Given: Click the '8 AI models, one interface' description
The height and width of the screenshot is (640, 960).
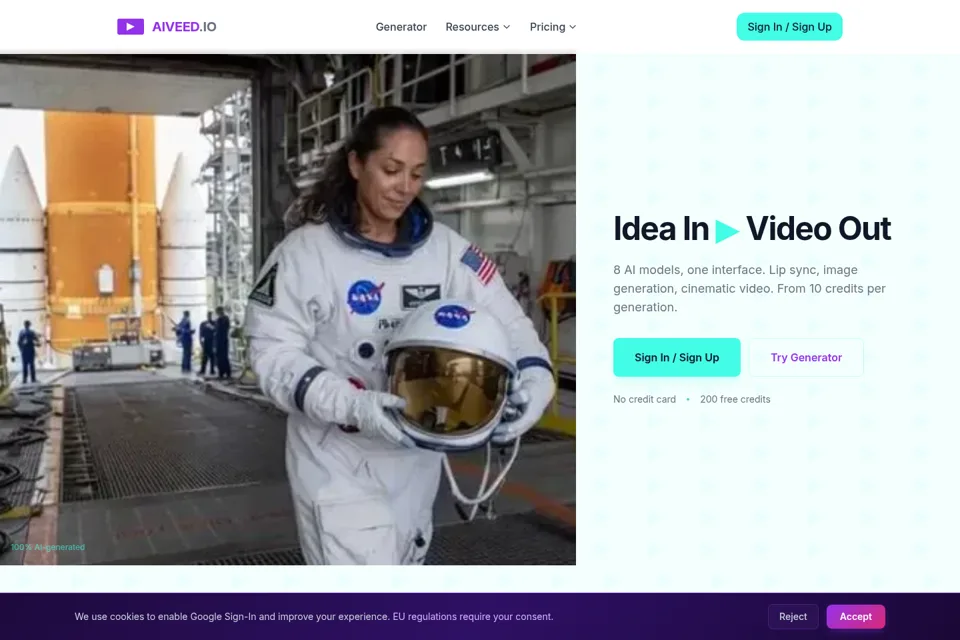Looking at the screenshot, I should tap(749, 288).
